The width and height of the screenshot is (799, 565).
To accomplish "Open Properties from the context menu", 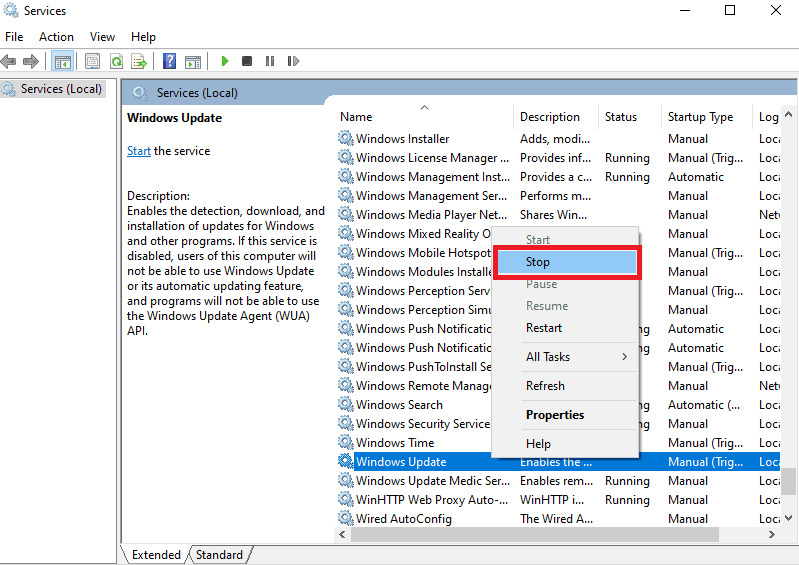I will click(567, 415).
